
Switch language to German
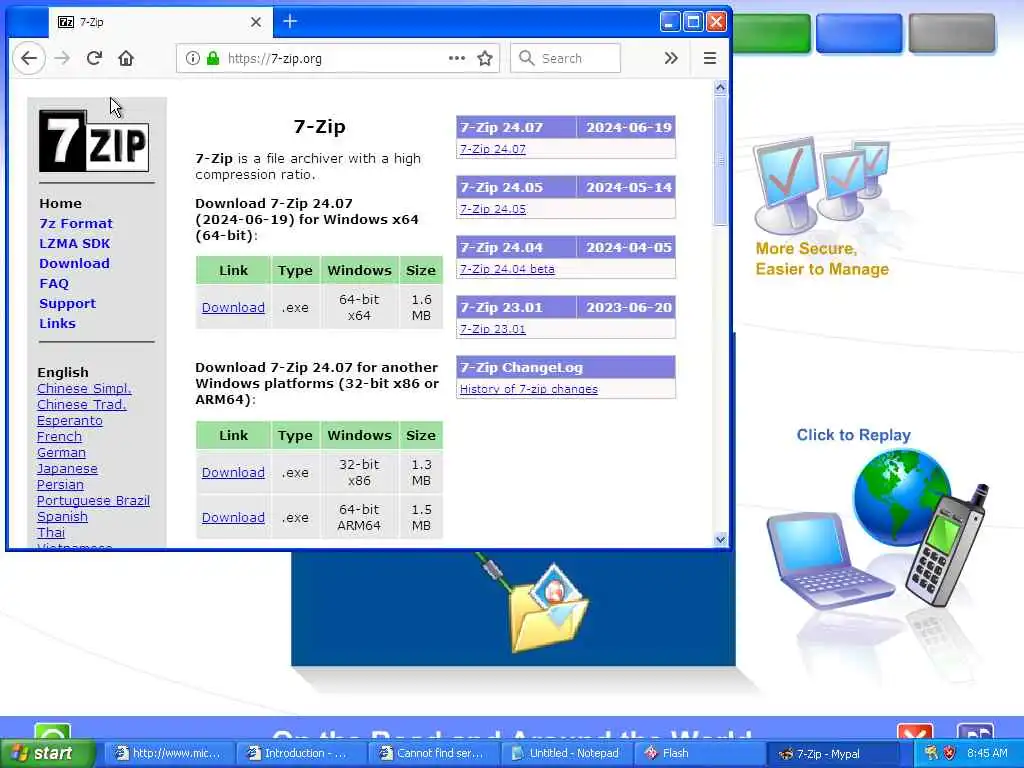(x=61, y=453)
